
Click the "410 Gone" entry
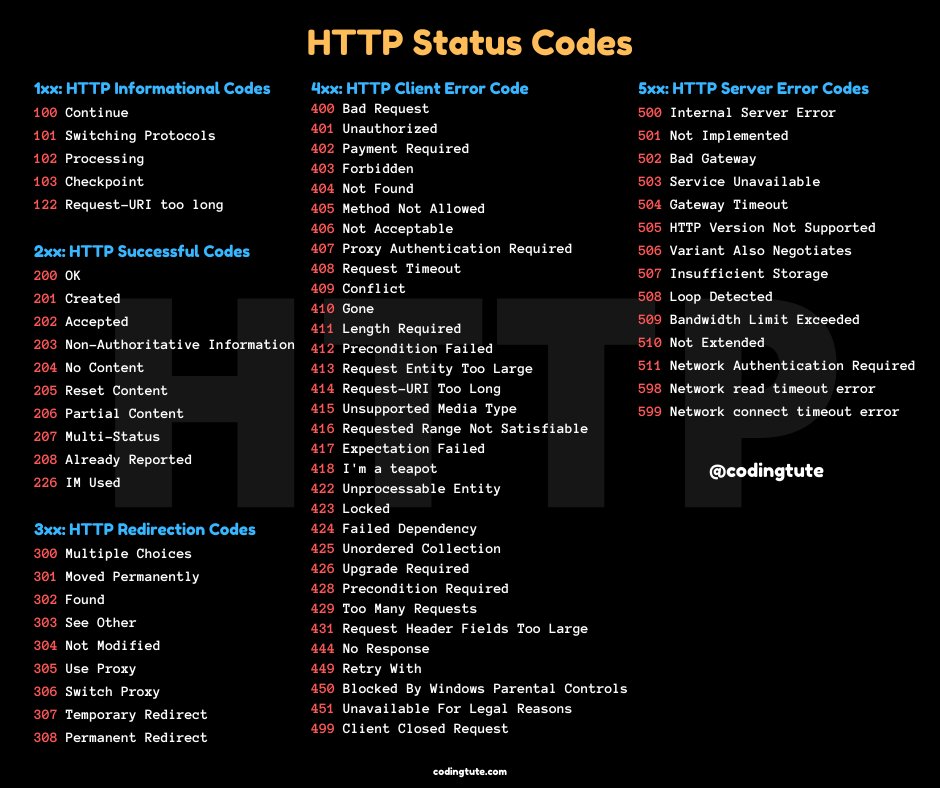tap(342, 309)
